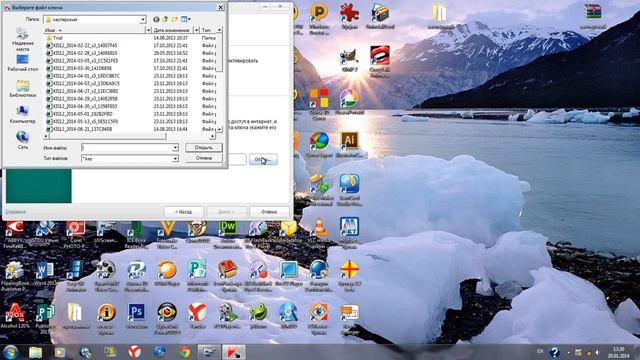Select Рабочий стол in the places bar
This screenshot has width=640, height=360.
22,63
